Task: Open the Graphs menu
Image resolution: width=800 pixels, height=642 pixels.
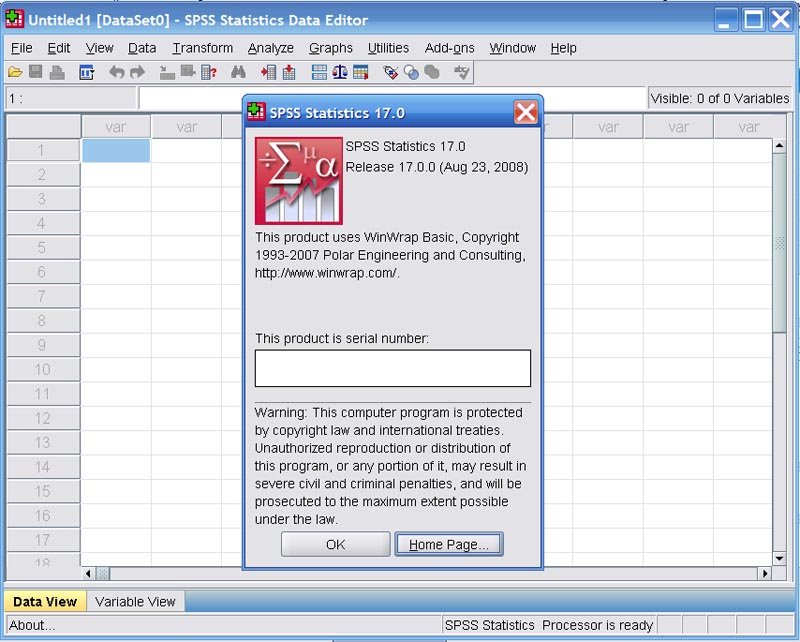Action: click(330, 48)
